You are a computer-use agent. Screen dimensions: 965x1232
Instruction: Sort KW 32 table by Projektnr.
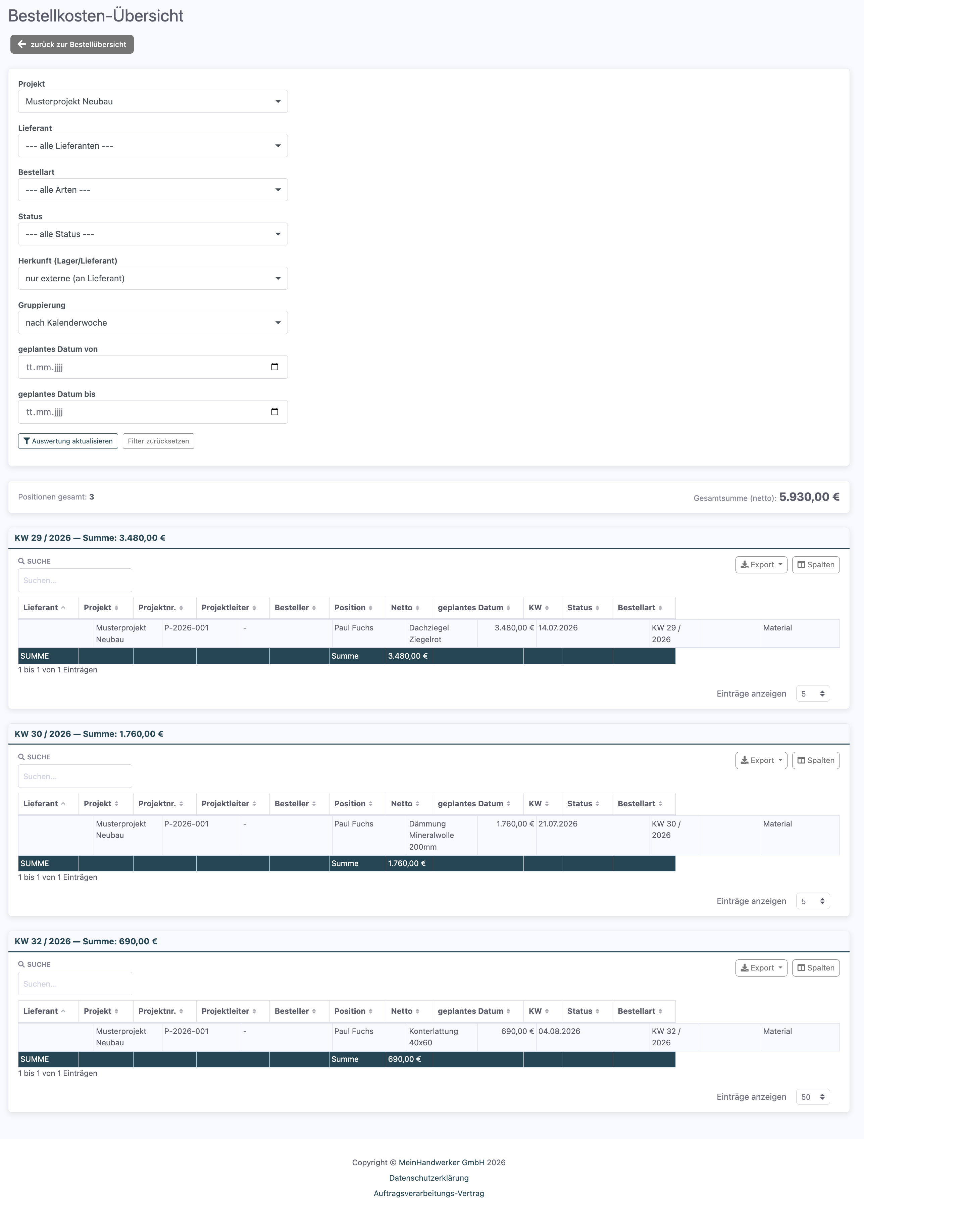point(164,1011)
